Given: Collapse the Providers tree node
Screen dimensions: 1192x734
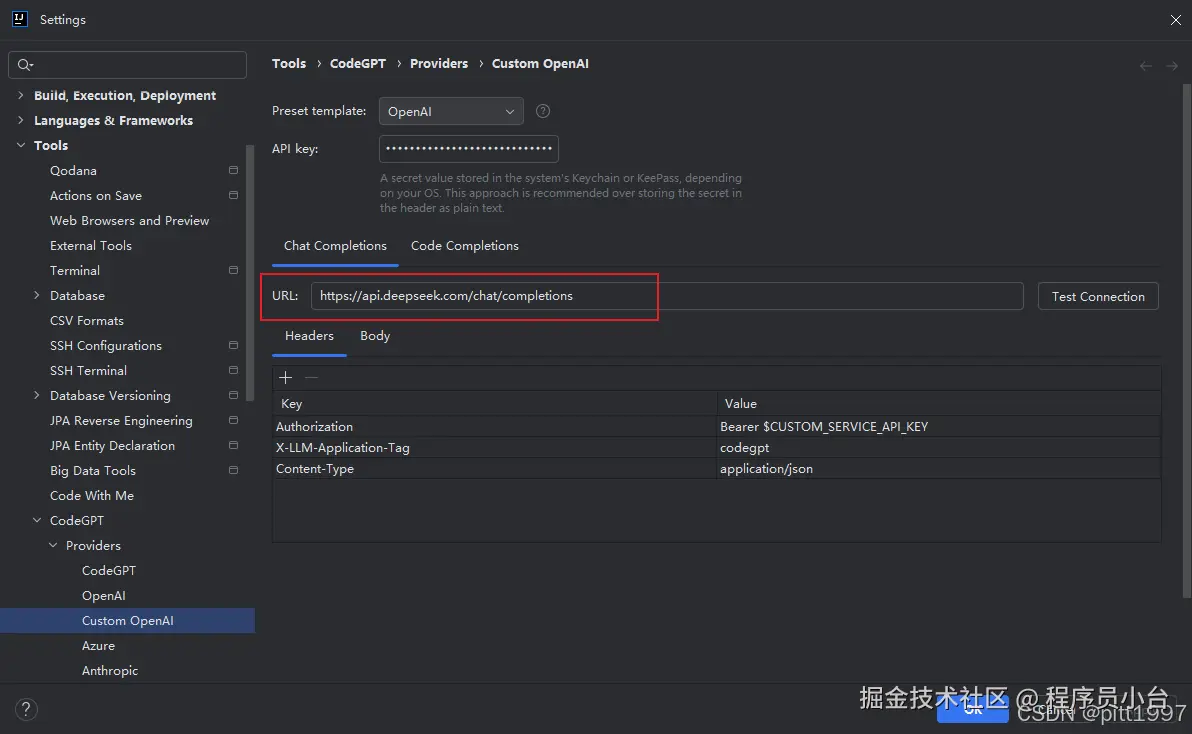Looking at the screenshot, I should [52, 546].
